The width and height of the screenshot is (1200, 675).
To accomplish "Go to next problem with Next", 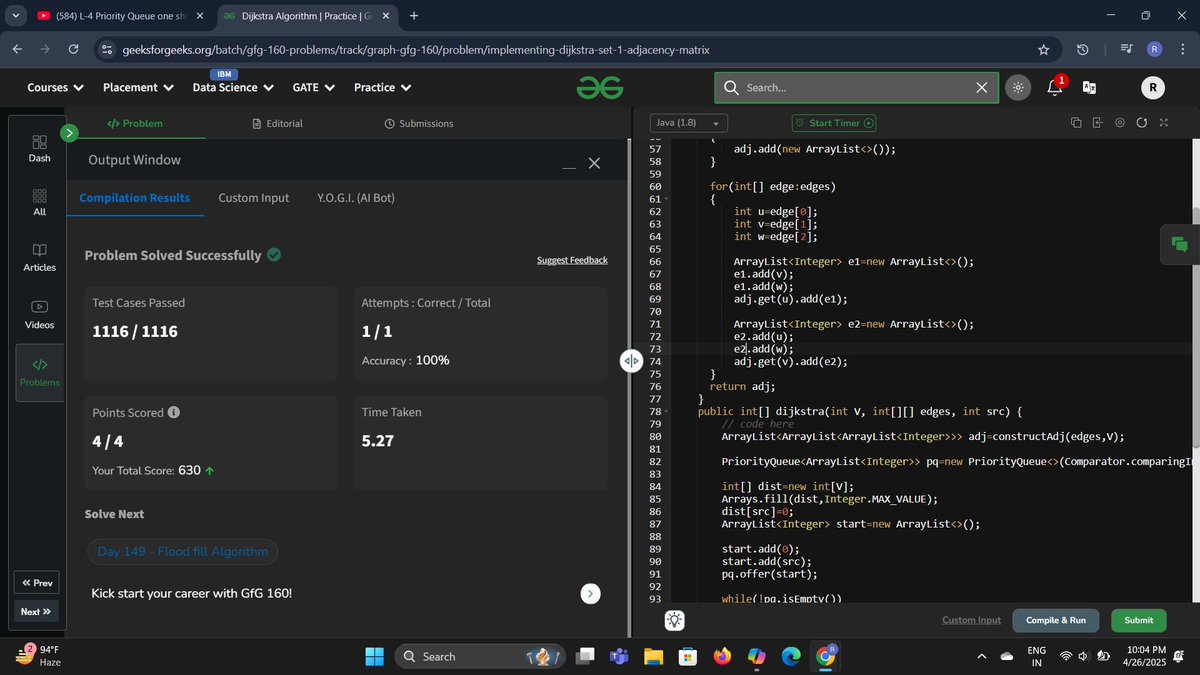I will (36, 611).
